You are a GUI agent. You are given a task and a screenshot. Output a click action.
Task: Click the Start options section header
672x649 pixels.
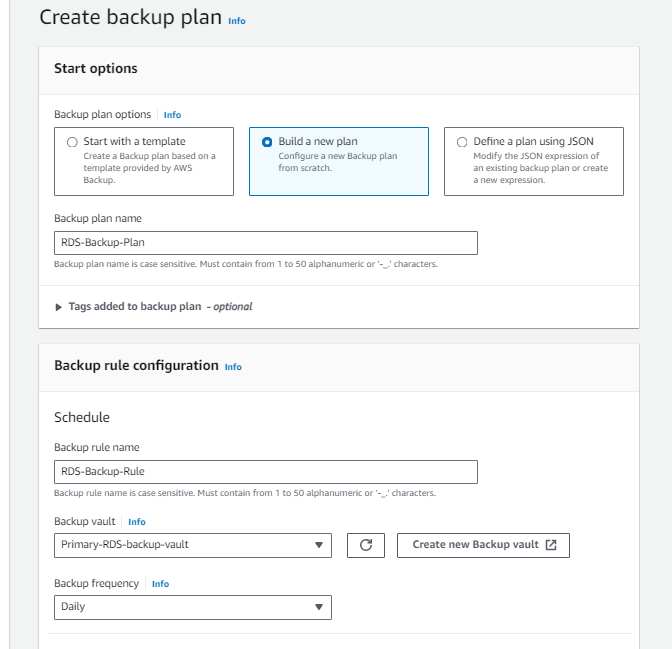(x=96, y=69)
